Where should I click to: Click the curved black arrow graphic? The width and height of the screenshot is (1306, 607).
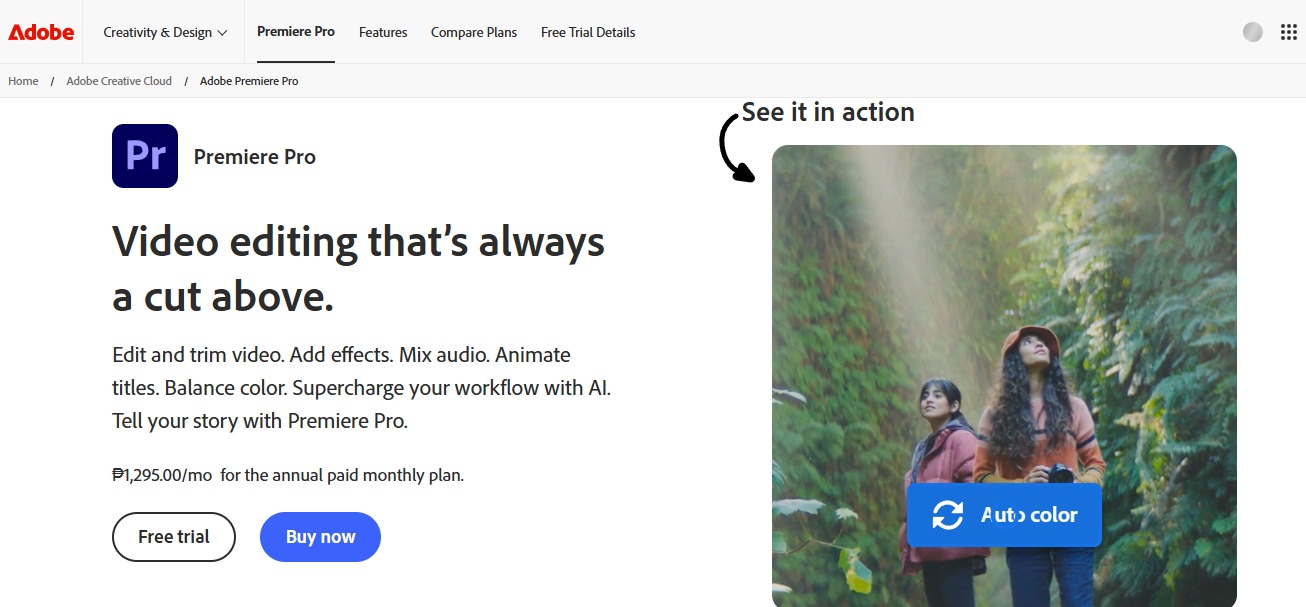point(735,150)
